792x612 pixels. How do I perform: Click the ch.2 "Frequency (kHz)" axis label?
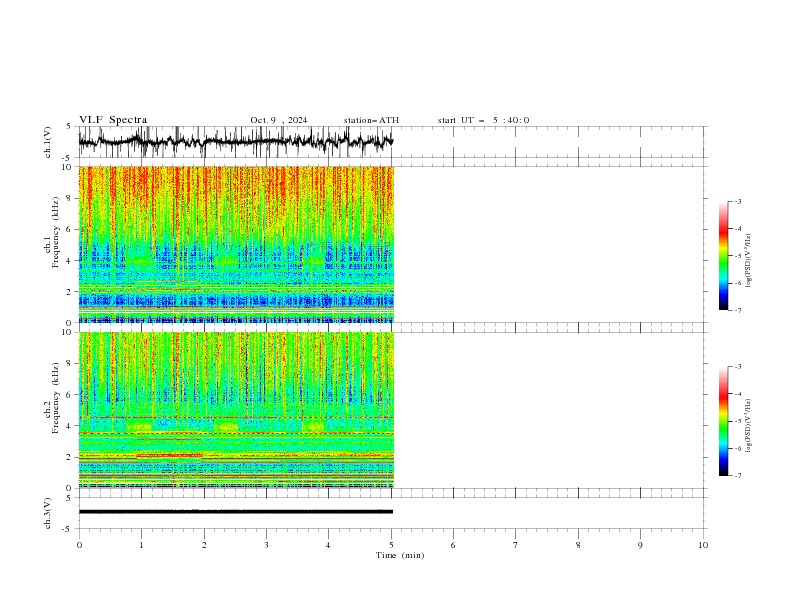[x=56, y=398]
